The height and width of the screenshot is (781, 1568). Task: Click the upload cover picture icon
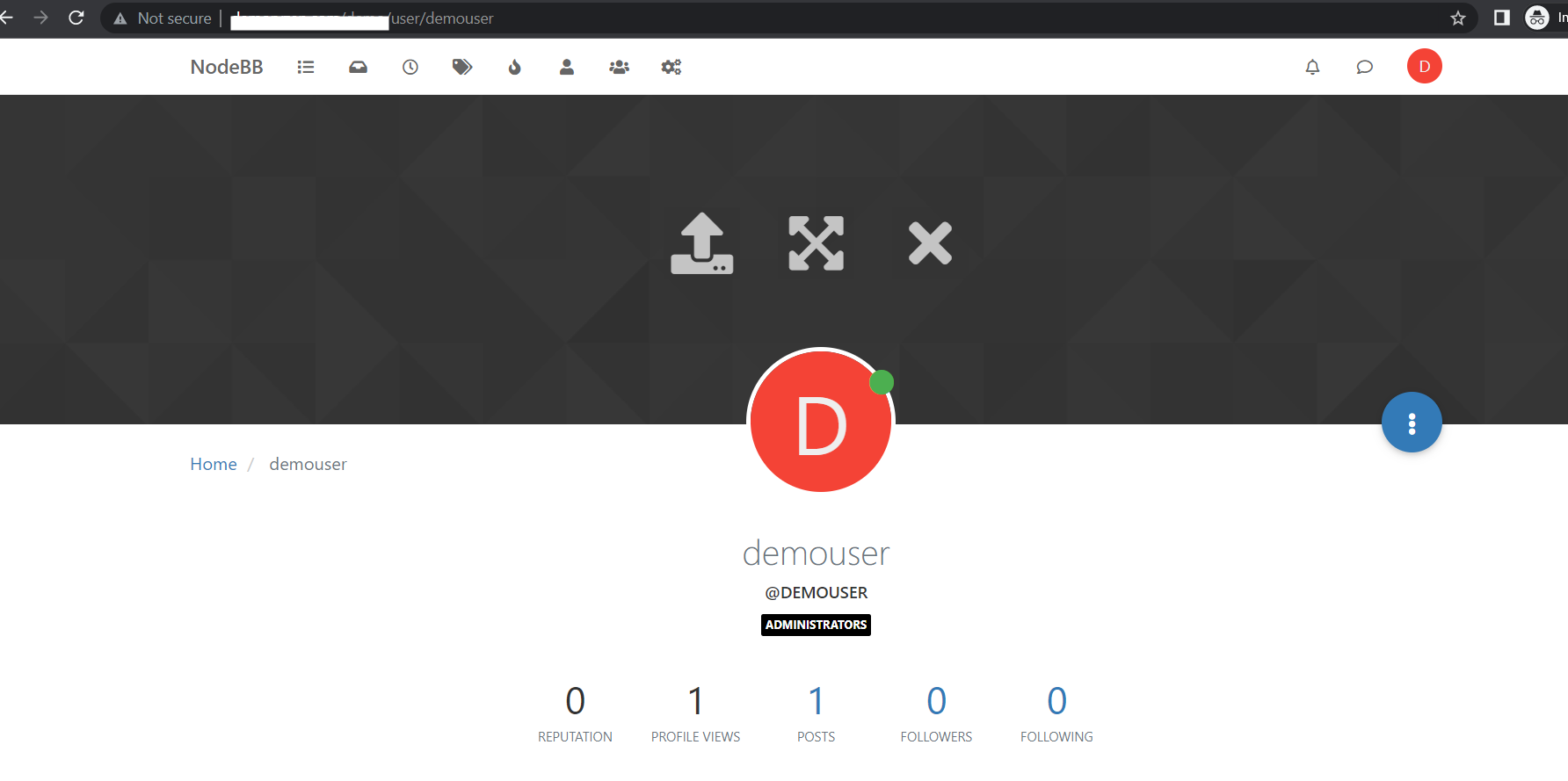click(x=701, y=243)
